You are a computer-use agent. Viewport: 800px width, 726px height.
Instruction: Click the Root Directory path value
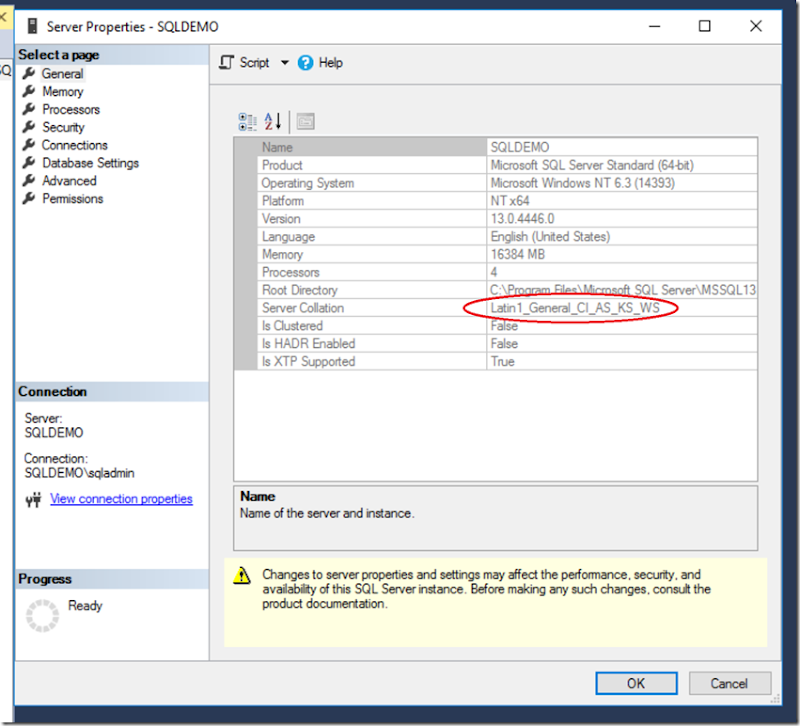(623, 290)
